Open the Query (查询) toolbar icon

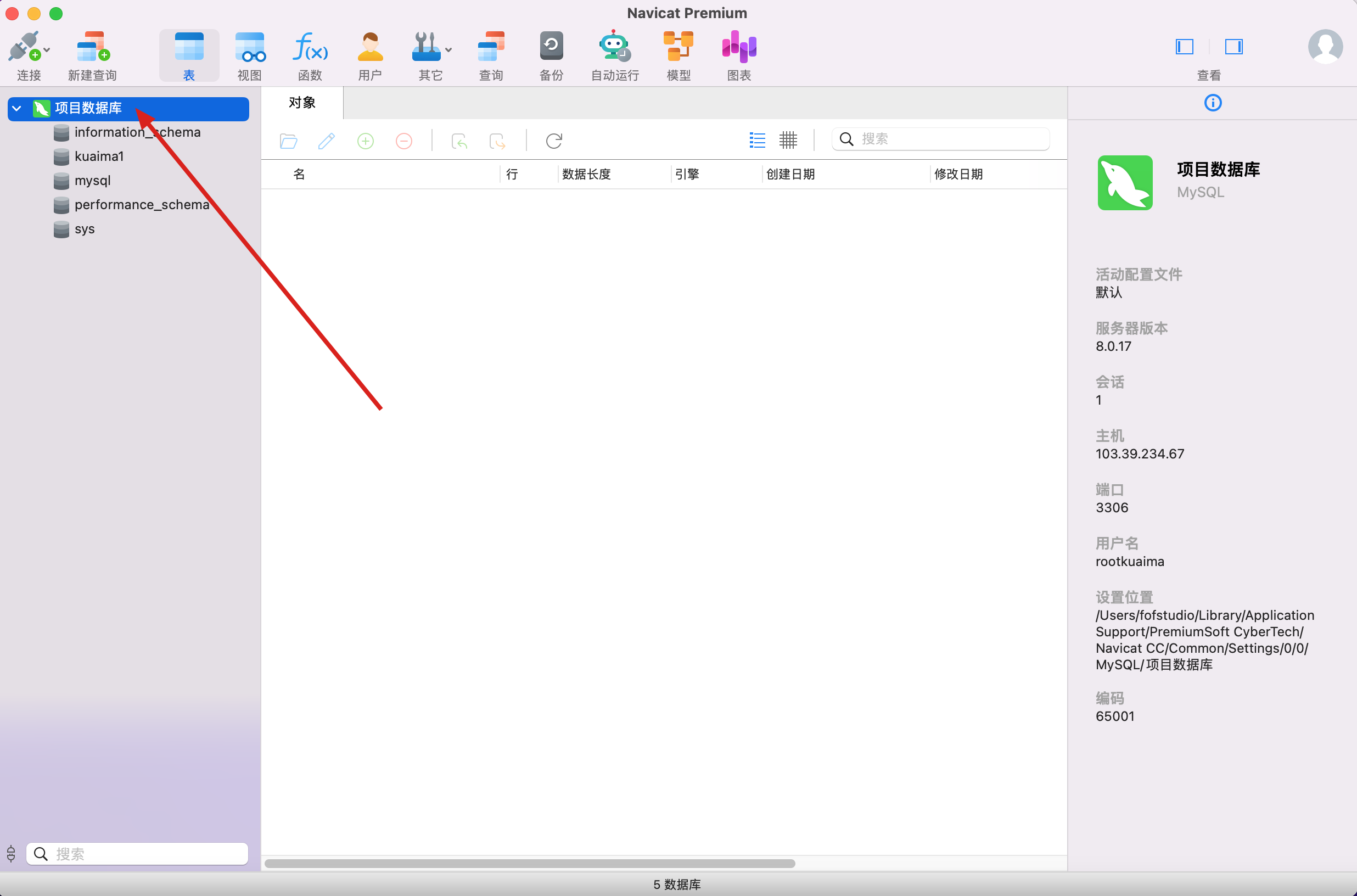click(491, 46)
